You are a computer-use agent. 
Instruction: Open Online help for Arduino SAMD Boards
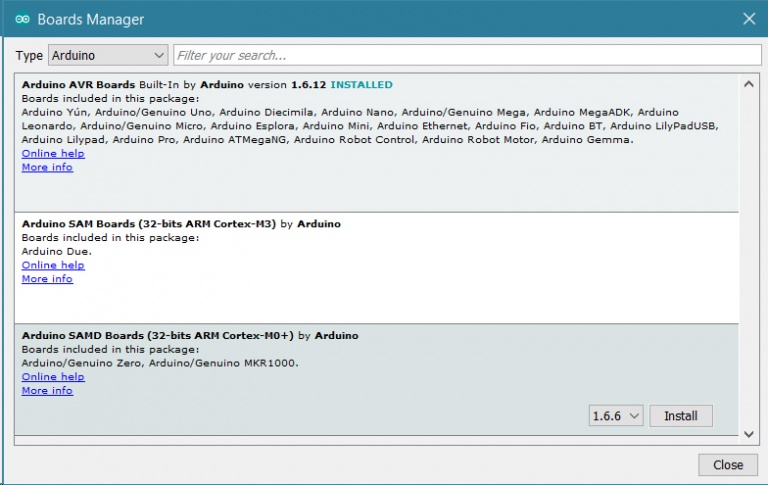pos(53,377)
